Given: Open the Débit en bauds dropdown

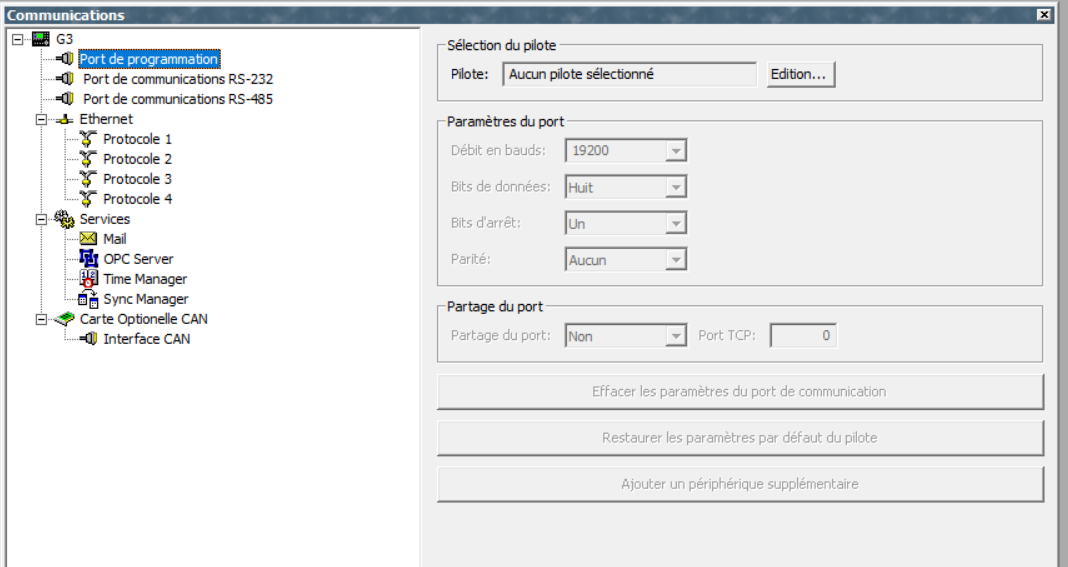Looking at the screenshot, I should pyautogui.click(x=676, y=152).
